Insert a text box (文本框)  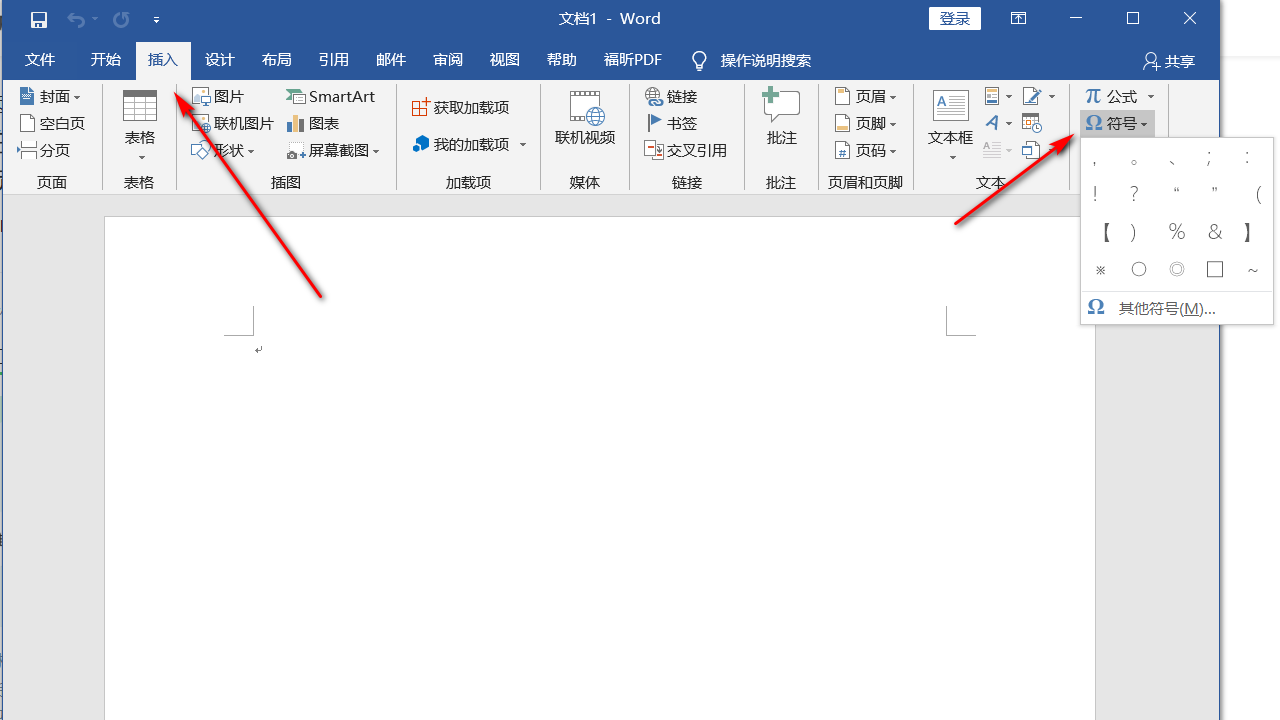(951, 125)
